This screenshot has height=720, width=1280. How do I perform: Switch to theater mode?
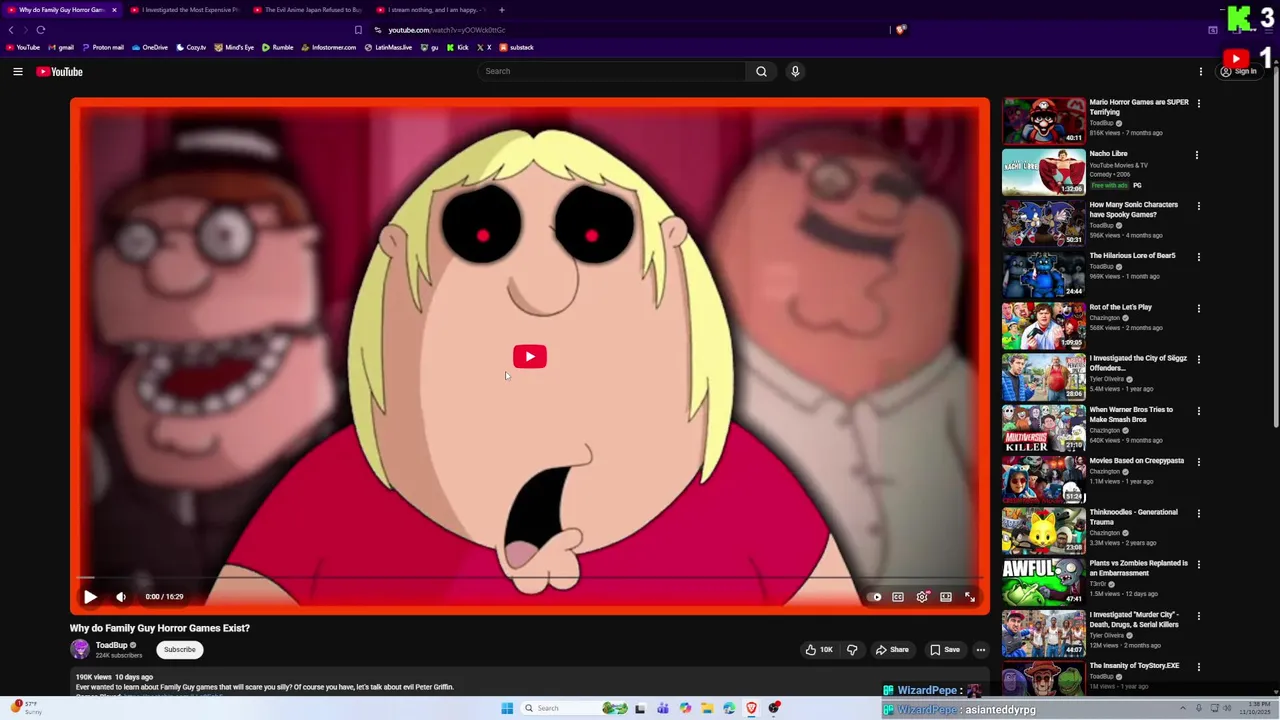pos(946,597)
